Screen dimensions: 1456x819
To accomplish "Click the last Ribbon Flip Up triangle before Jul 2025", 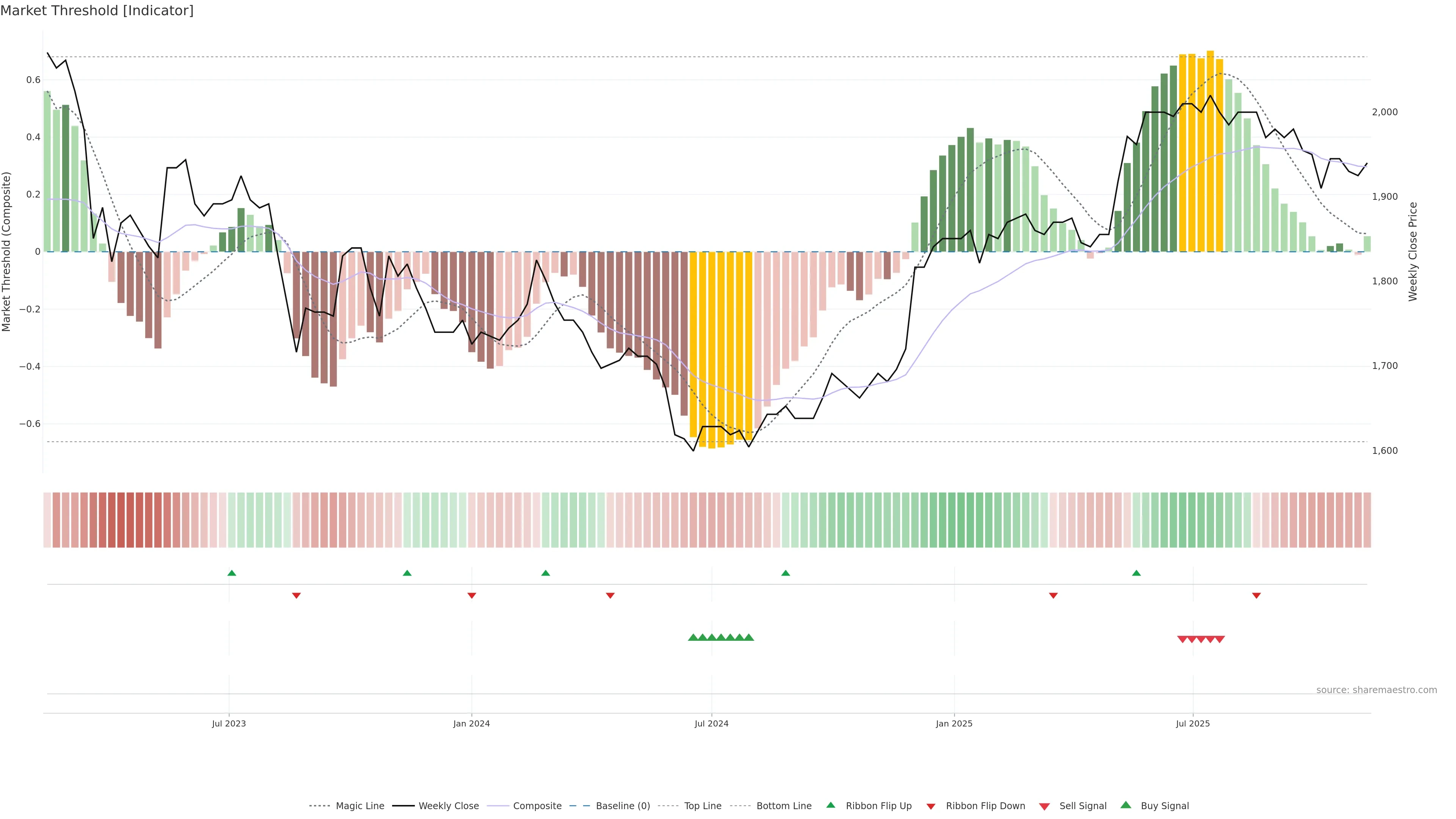I will click(x=1136, y=573).
